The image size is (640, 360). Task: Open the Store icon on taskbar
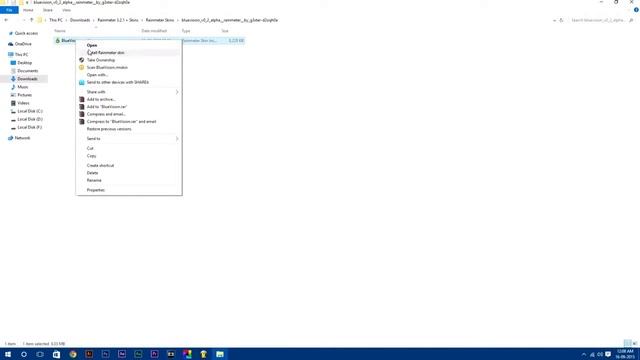pyautogui.click(x=56, y=354)
